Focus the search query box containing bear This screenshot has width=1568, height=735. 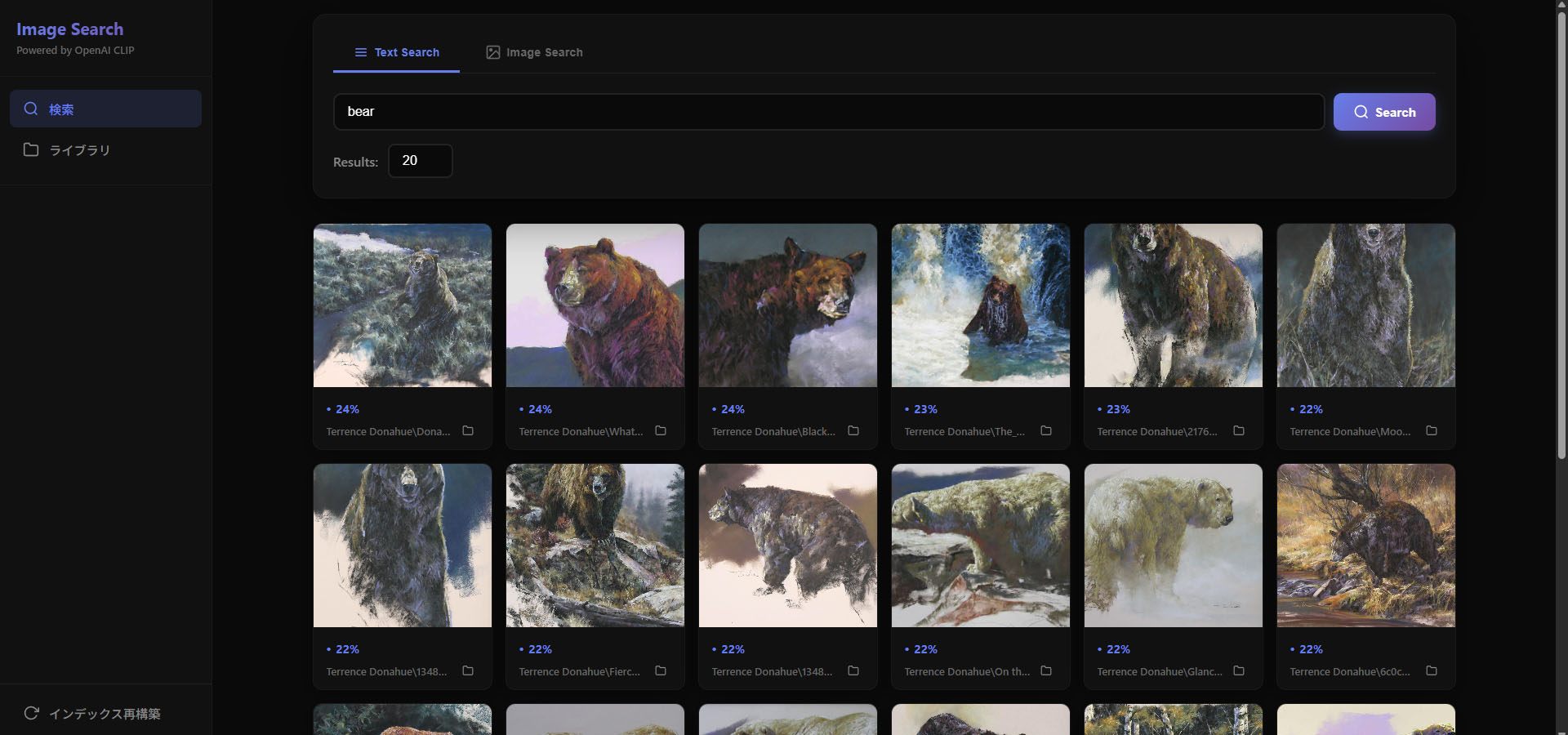828,112
